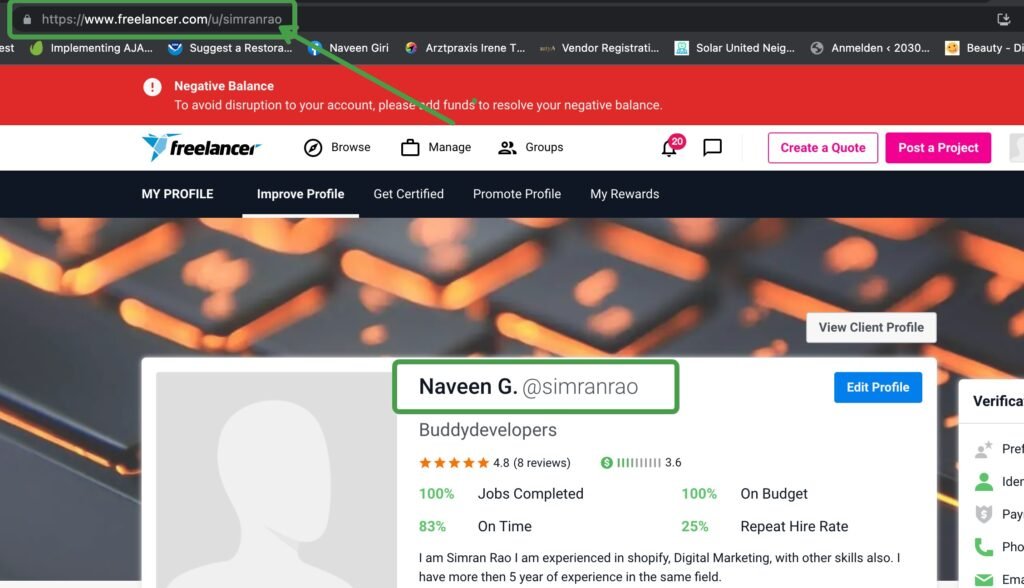
Task: Open the messages chat icon
Action: coord(712,147)
